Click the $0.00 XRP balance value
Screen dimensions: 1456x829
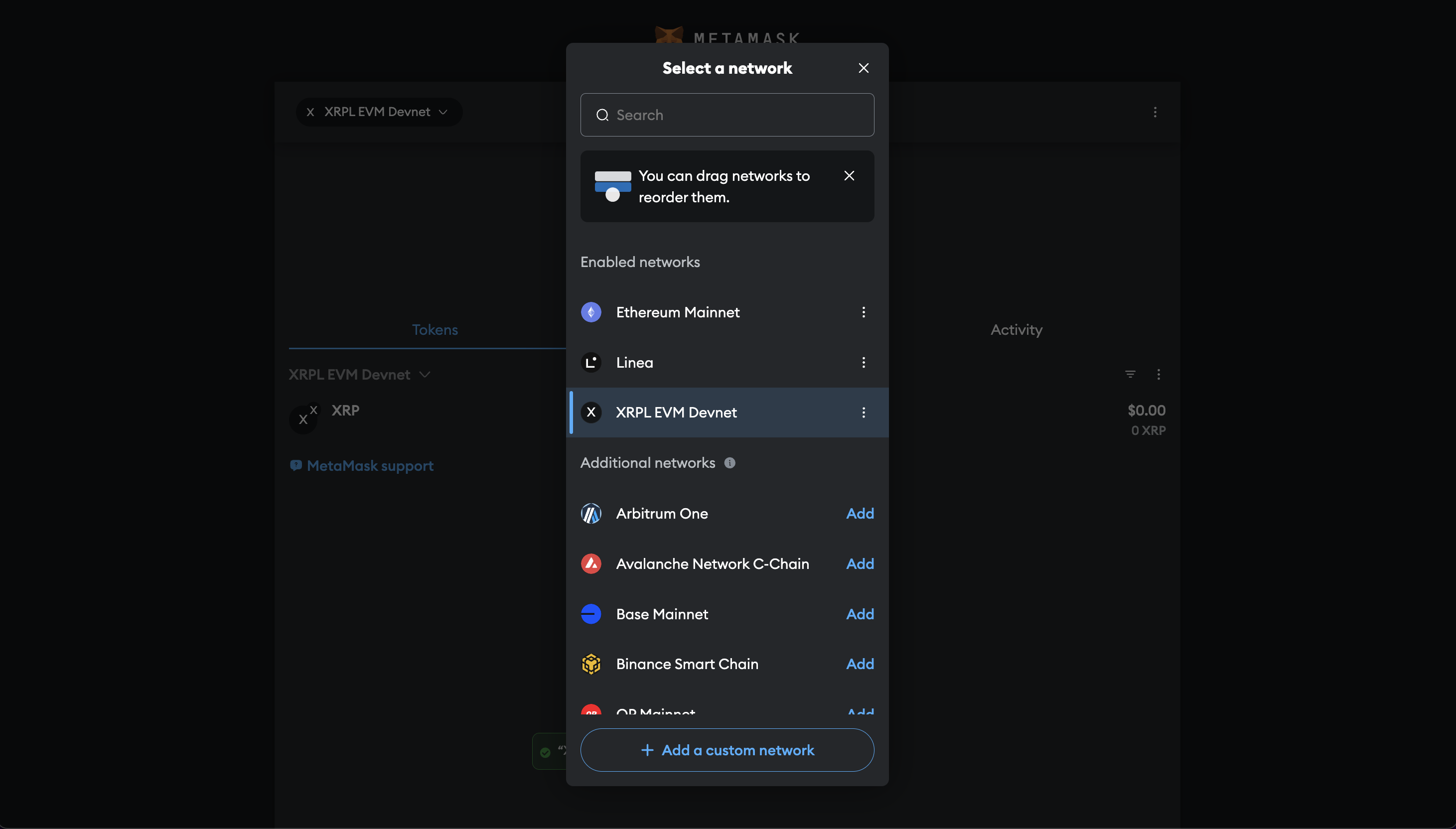coord(1146,411)
